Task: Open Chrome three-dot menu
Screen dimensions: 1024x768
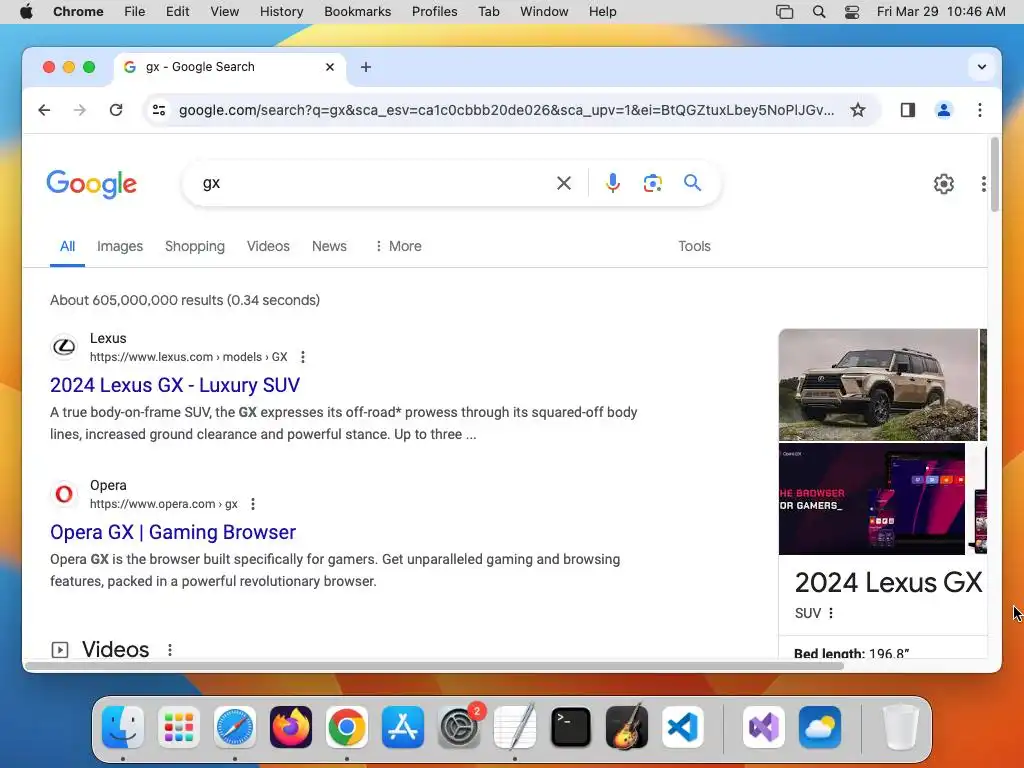Action: [980, 110]
